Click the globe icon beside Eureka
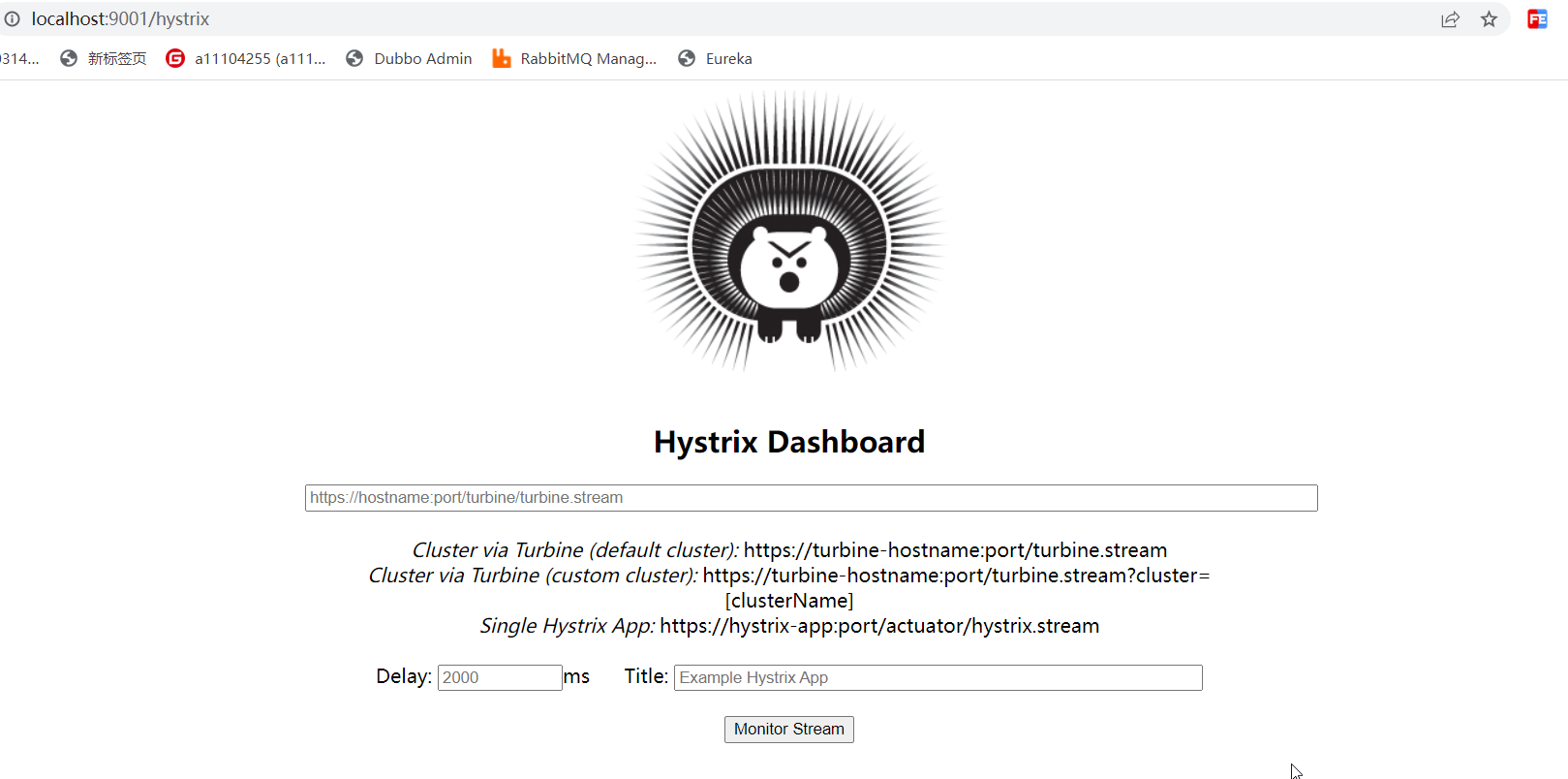 [687, 58]
